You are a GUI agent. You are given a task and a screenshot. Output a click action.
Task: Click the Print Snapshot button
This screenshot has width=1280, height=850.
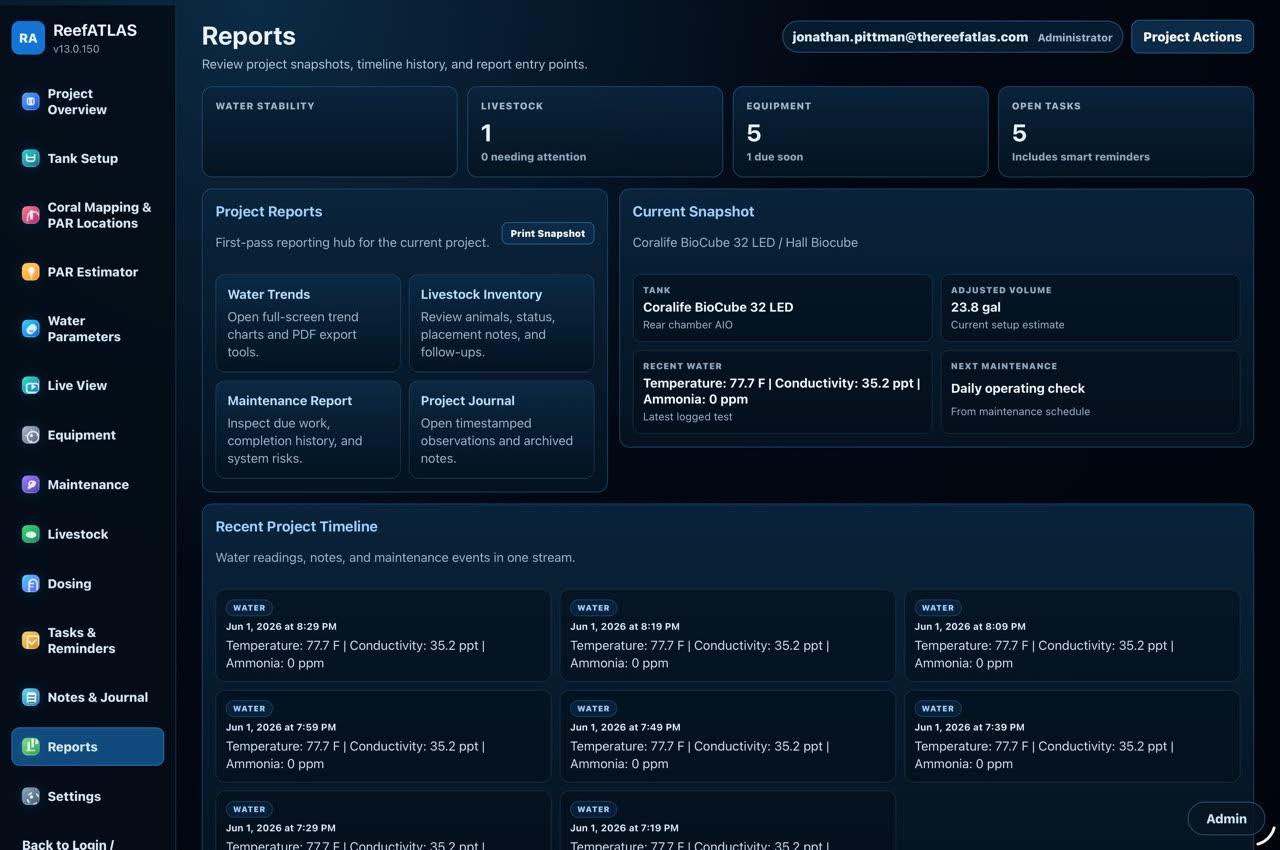point(548,233)
